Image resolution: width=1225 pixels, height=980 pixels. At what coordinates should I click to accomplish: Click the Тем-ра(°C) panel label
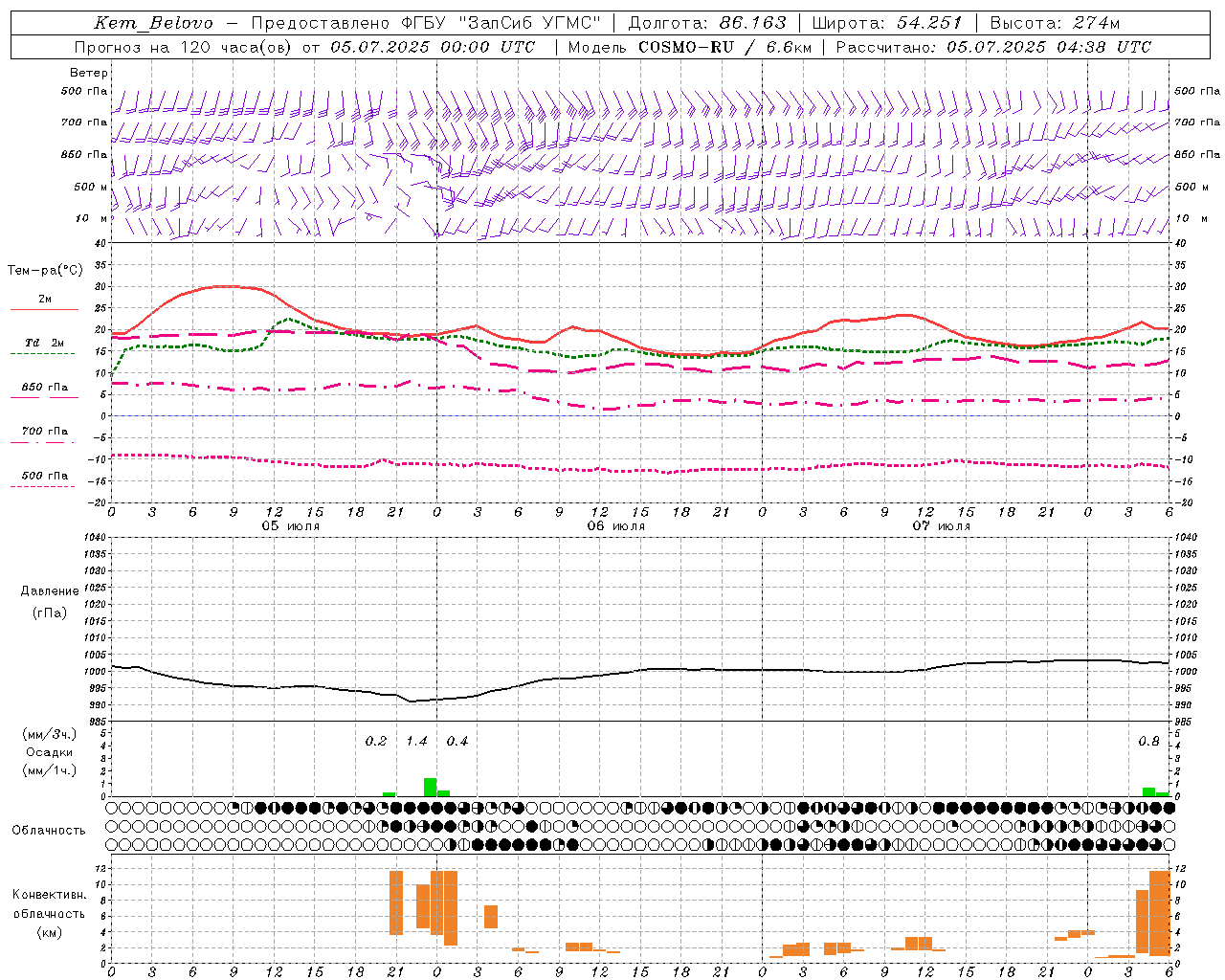point(45,271)
